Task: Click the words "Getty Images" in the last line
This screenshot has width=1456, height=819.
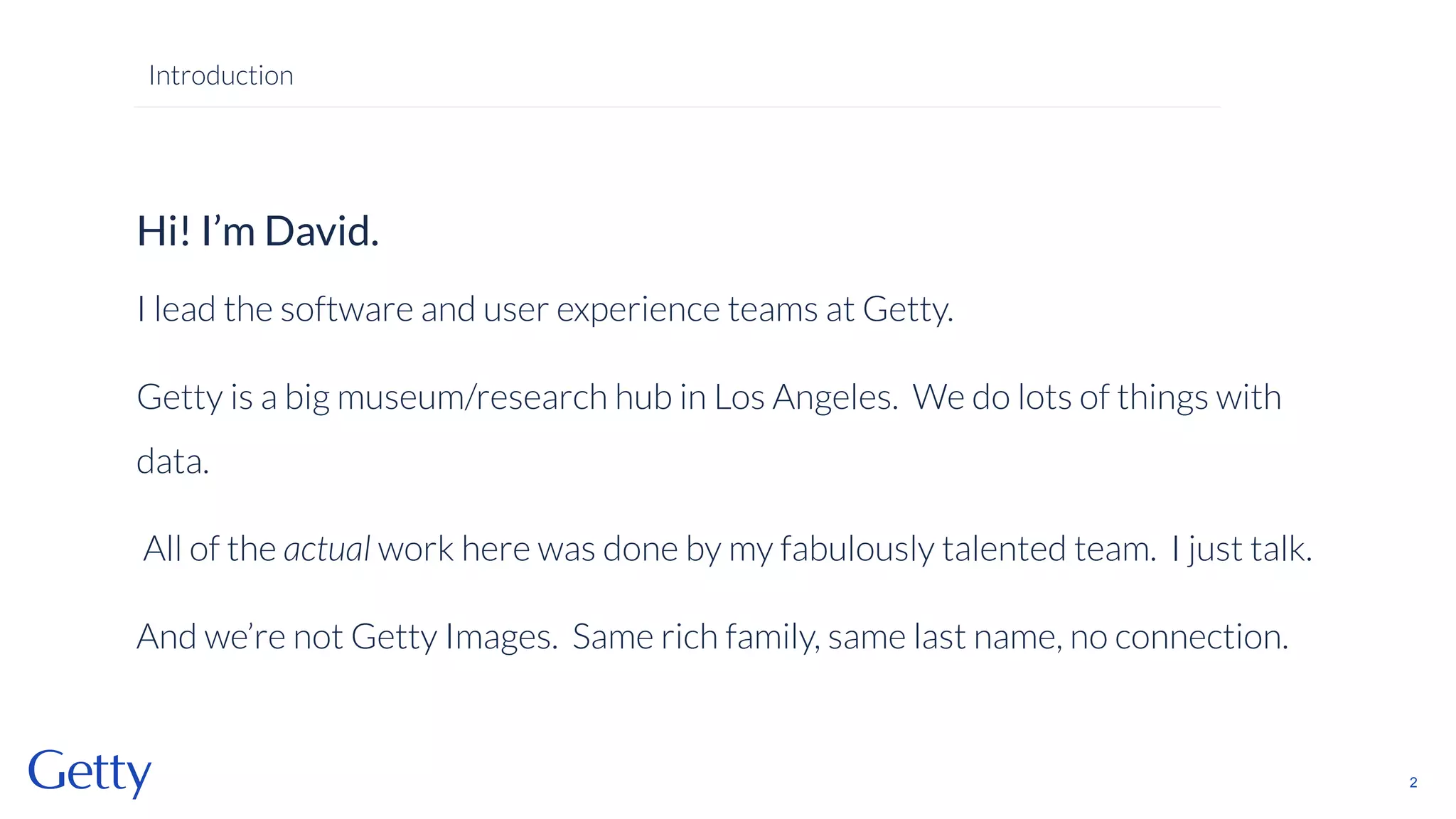Action: [454, 636]
